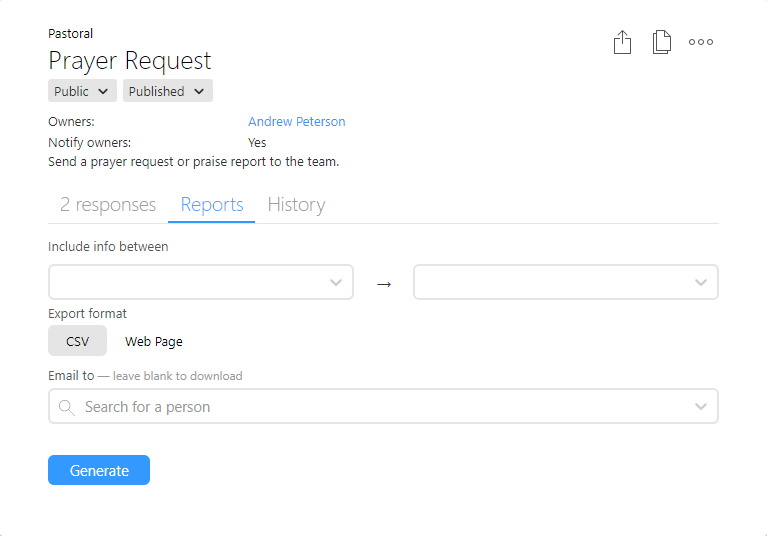Click the Pastoral category label
The image size is (767, 536).
point(70,33)
